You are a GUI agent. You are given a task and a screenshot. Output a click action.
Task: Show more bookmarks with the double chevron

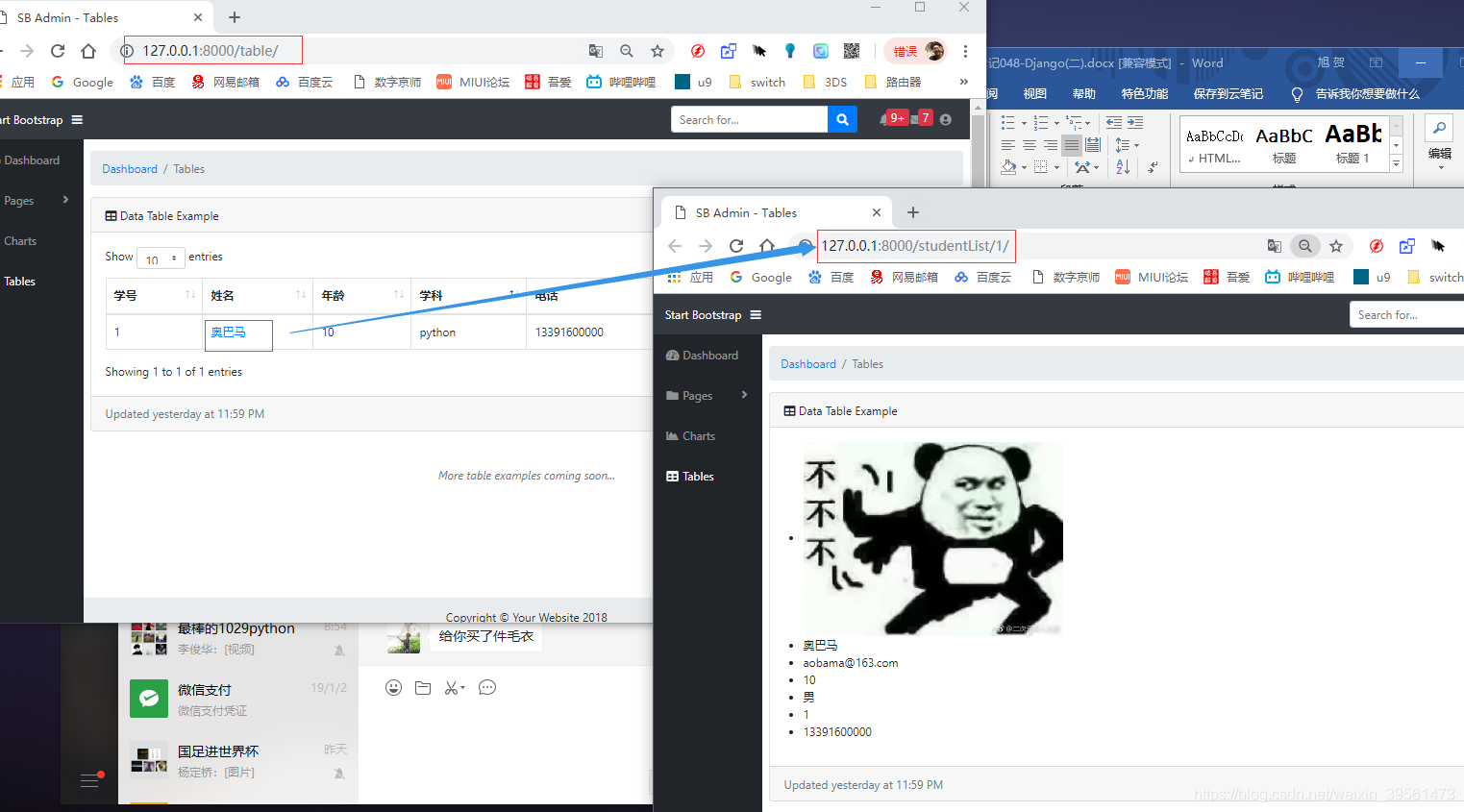(963, 82)
